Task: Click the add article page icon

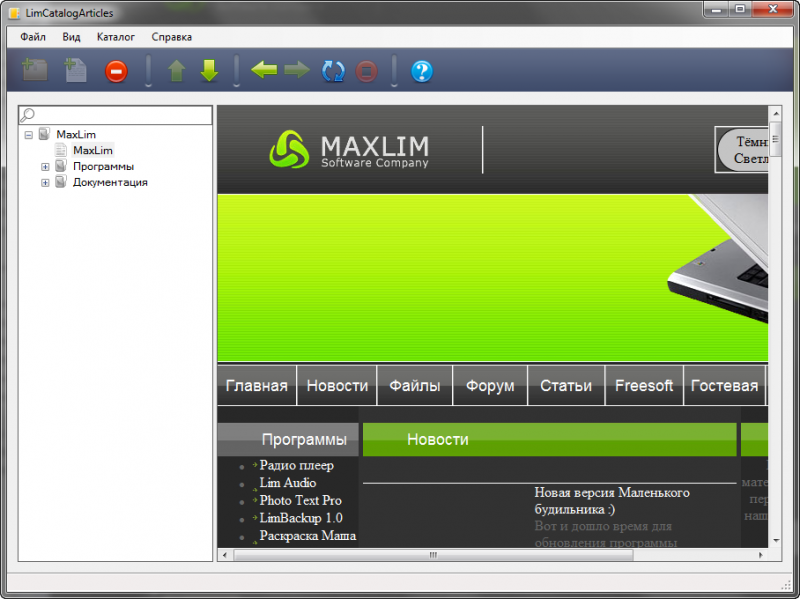Action: (x=76, y=70)
